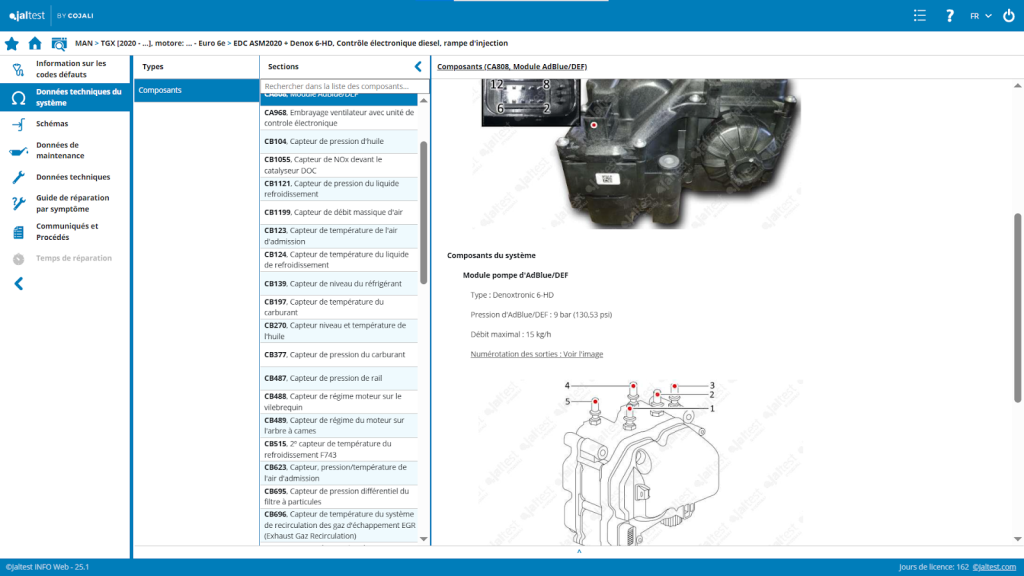
Task: Collapse the left sidebar using the chevron
Action: coord(18,284)
